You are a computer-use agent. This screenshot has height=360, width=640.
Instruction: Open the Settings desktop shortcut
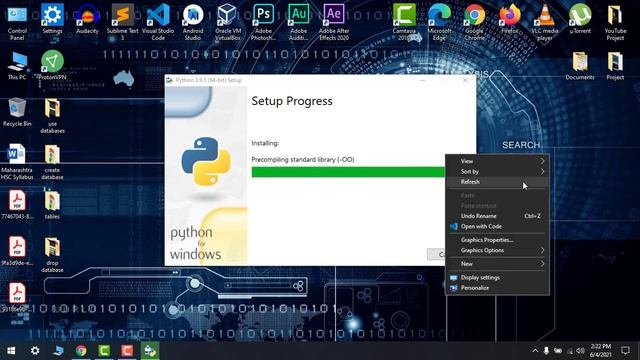52,20
